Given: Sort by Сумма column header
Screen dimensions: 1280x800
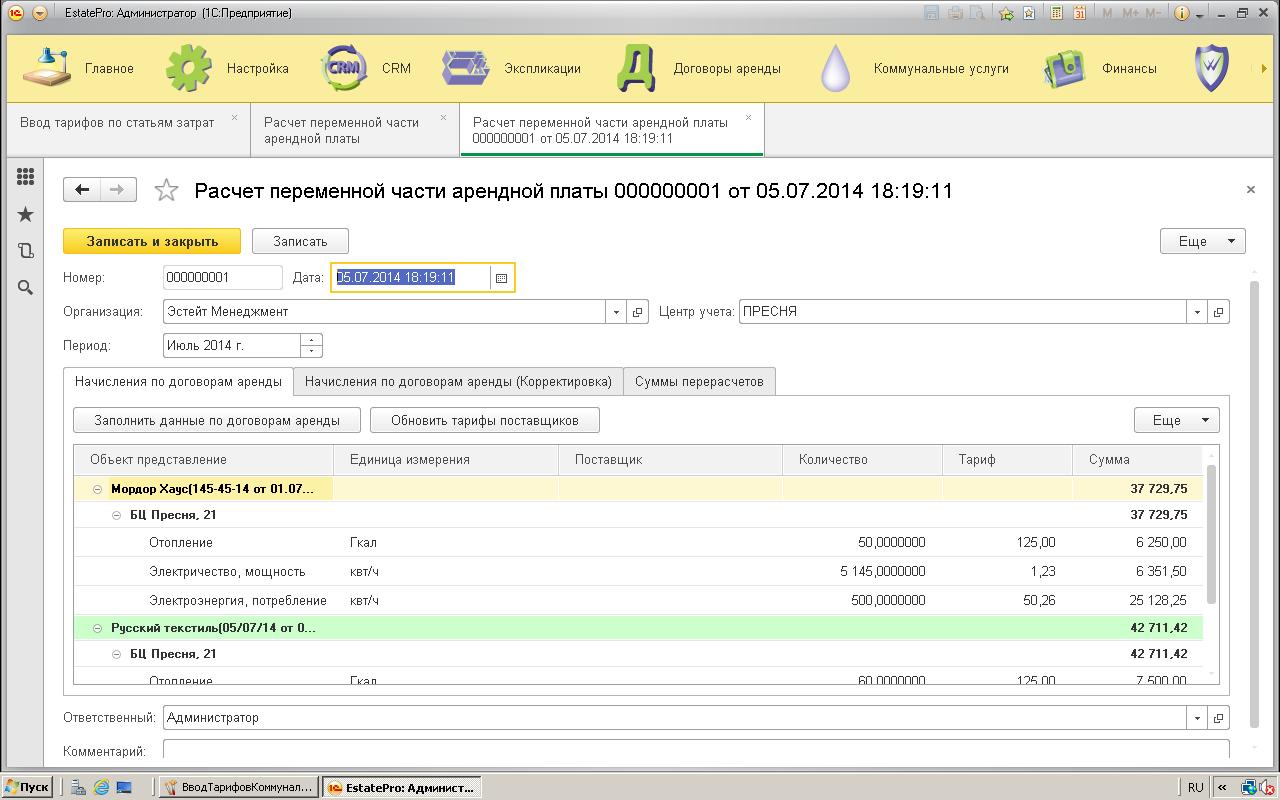Looking at the screenshot, I should click(1137, 460).
